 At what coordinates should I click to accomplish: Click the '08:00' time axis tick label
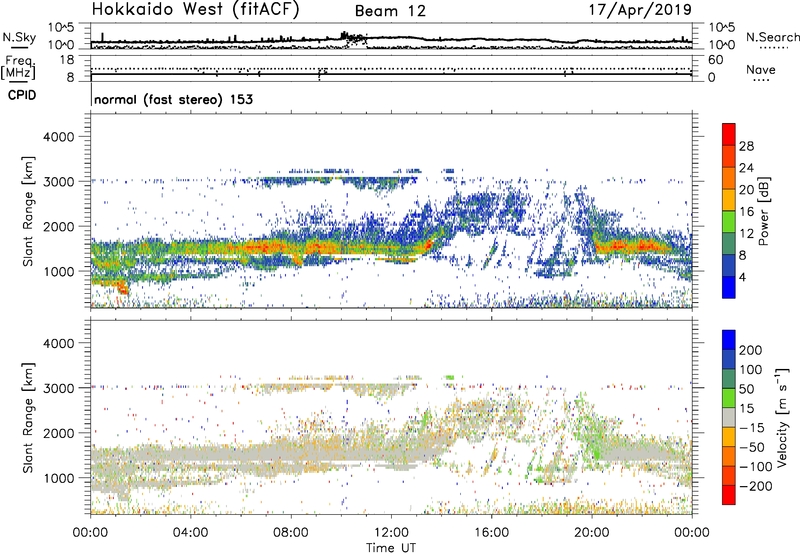[291, 533]
